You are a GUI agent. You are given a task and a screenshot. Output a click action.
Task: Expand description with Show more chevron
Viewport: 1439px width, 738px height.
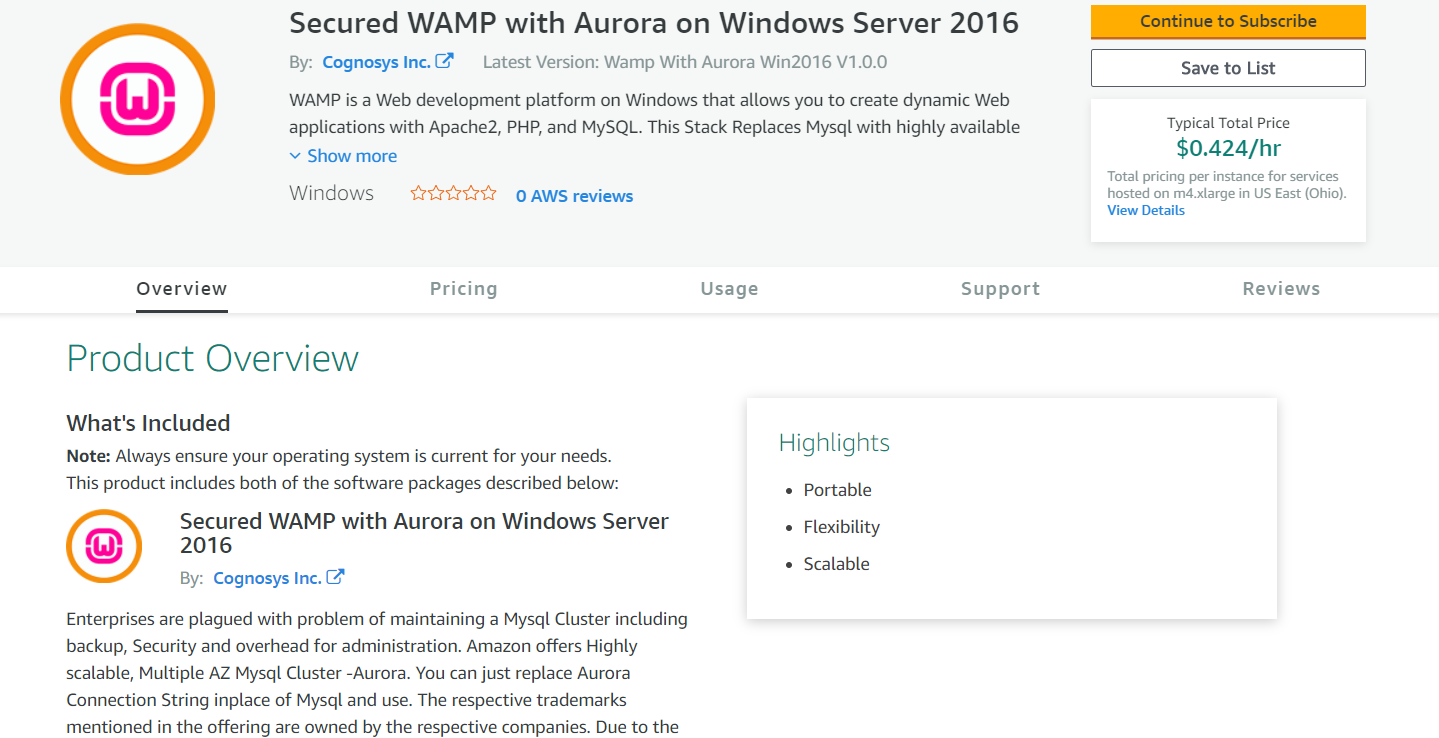(x=295, y=156)
